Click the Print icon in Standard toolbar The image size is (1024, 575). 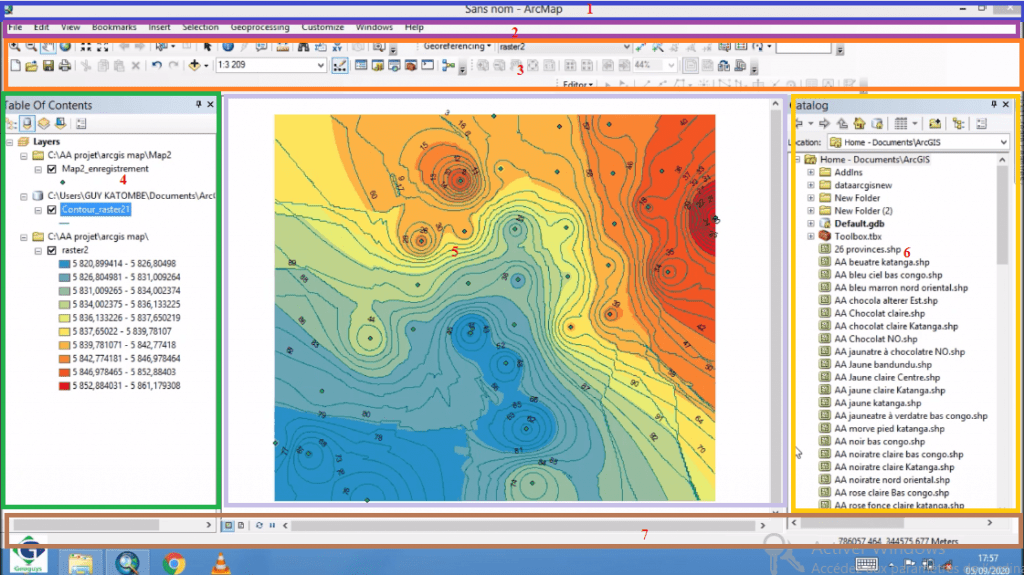[64, 66]
